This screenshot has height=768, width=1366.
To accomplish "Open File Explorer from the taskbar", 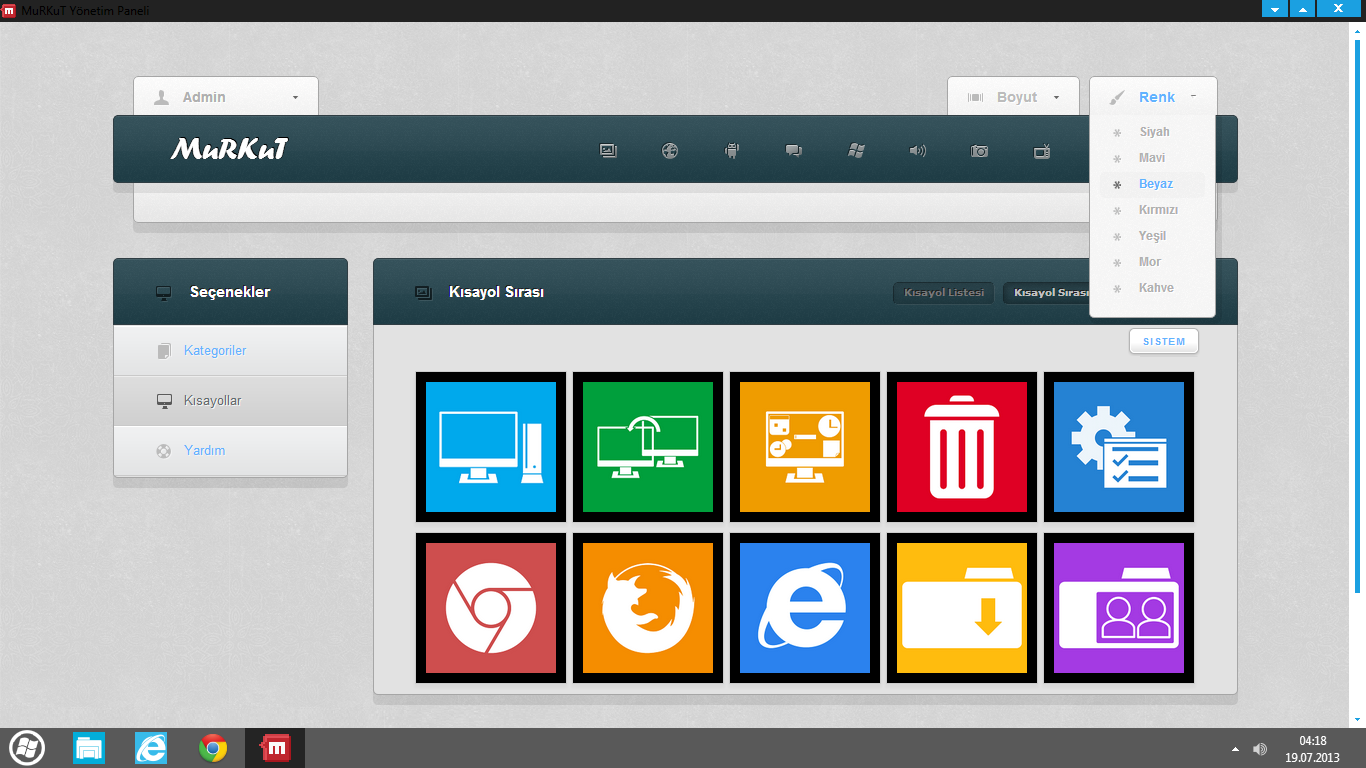I will point(89,748).
